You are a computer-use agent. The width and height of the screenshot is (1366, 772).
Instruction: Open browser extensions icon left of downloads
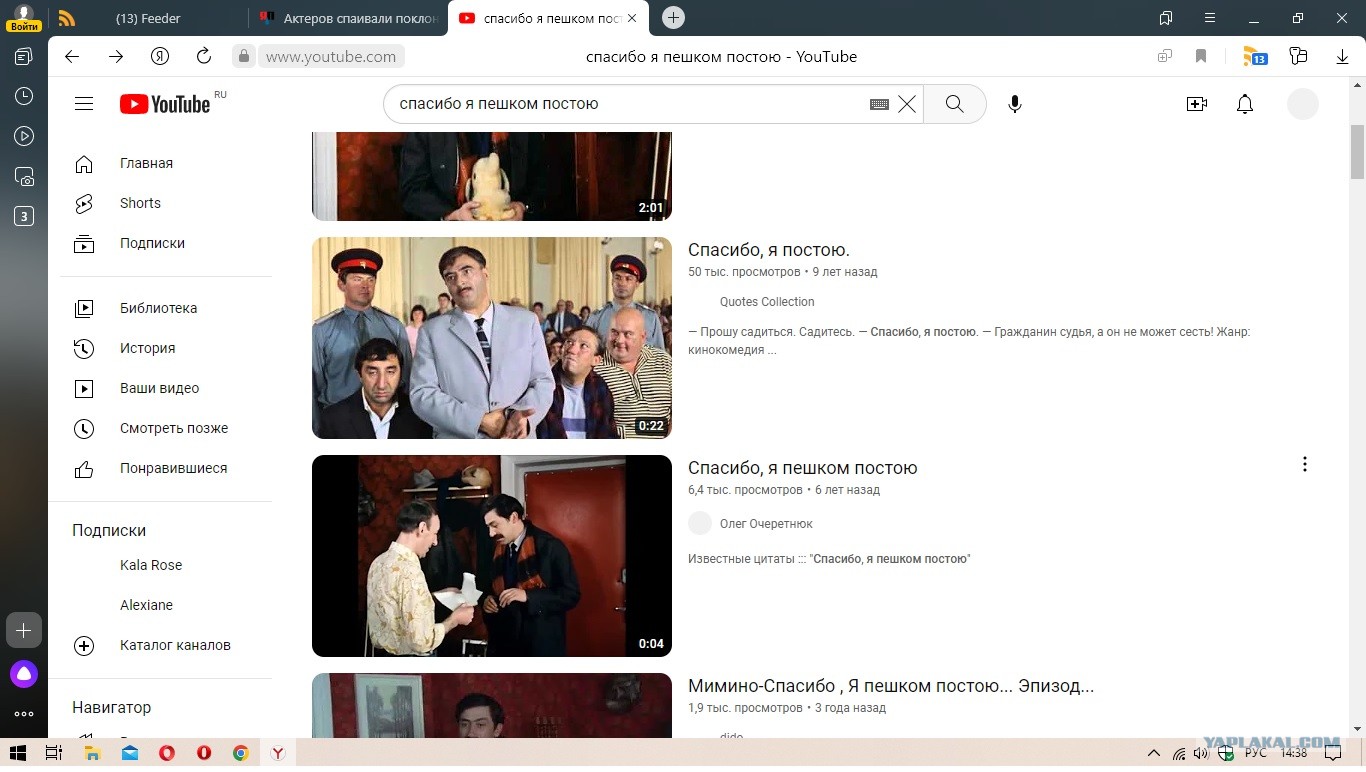(x=1299, y=57)
